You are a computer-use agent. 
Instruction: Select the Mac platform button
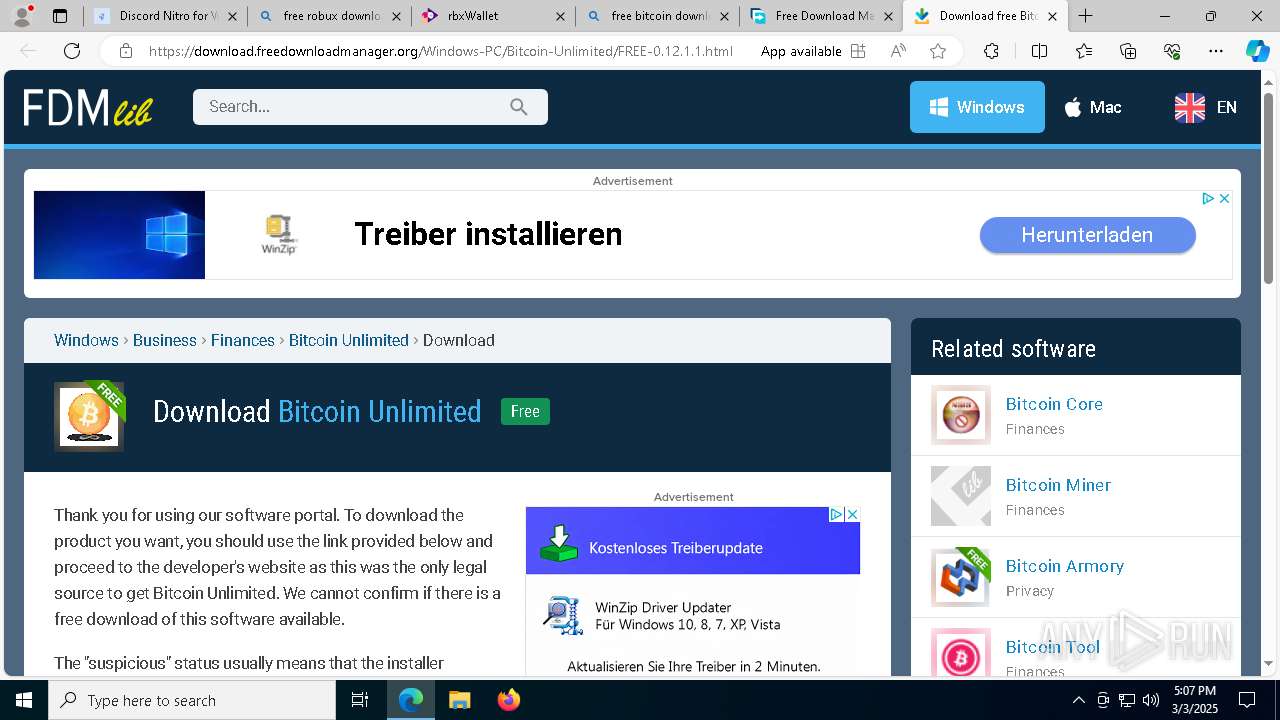pyautogui.click(x=1092, y=107)
